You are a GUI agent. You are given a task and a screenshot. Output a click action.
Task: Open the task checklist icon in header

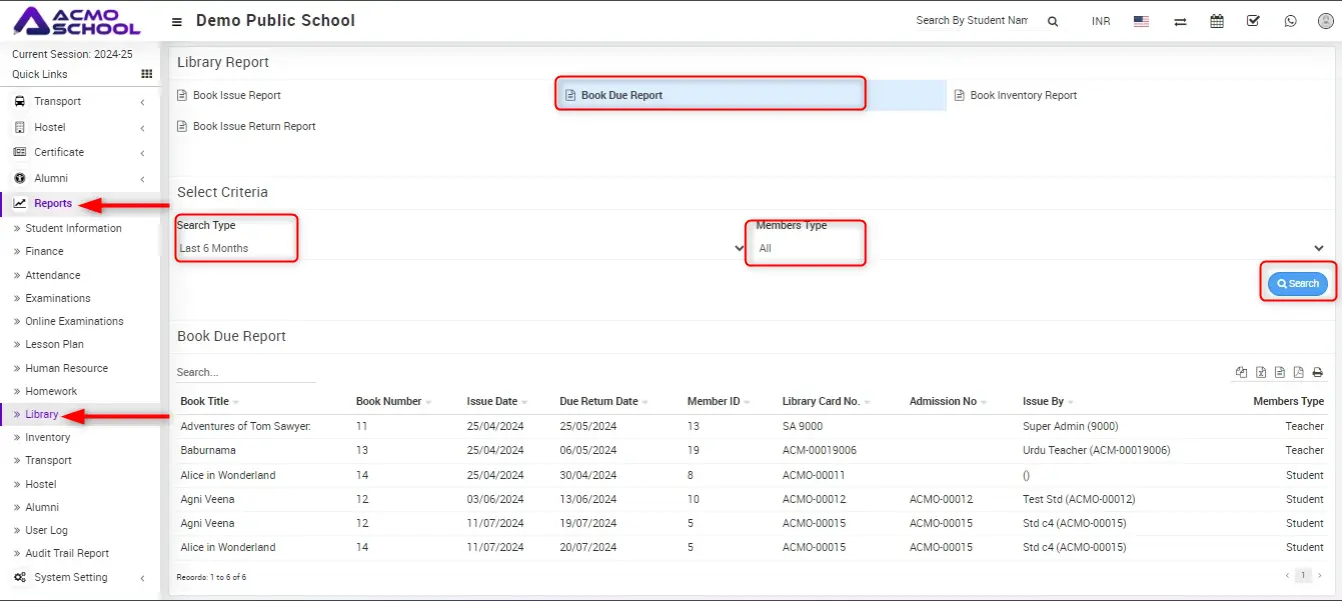(1253, 21)
